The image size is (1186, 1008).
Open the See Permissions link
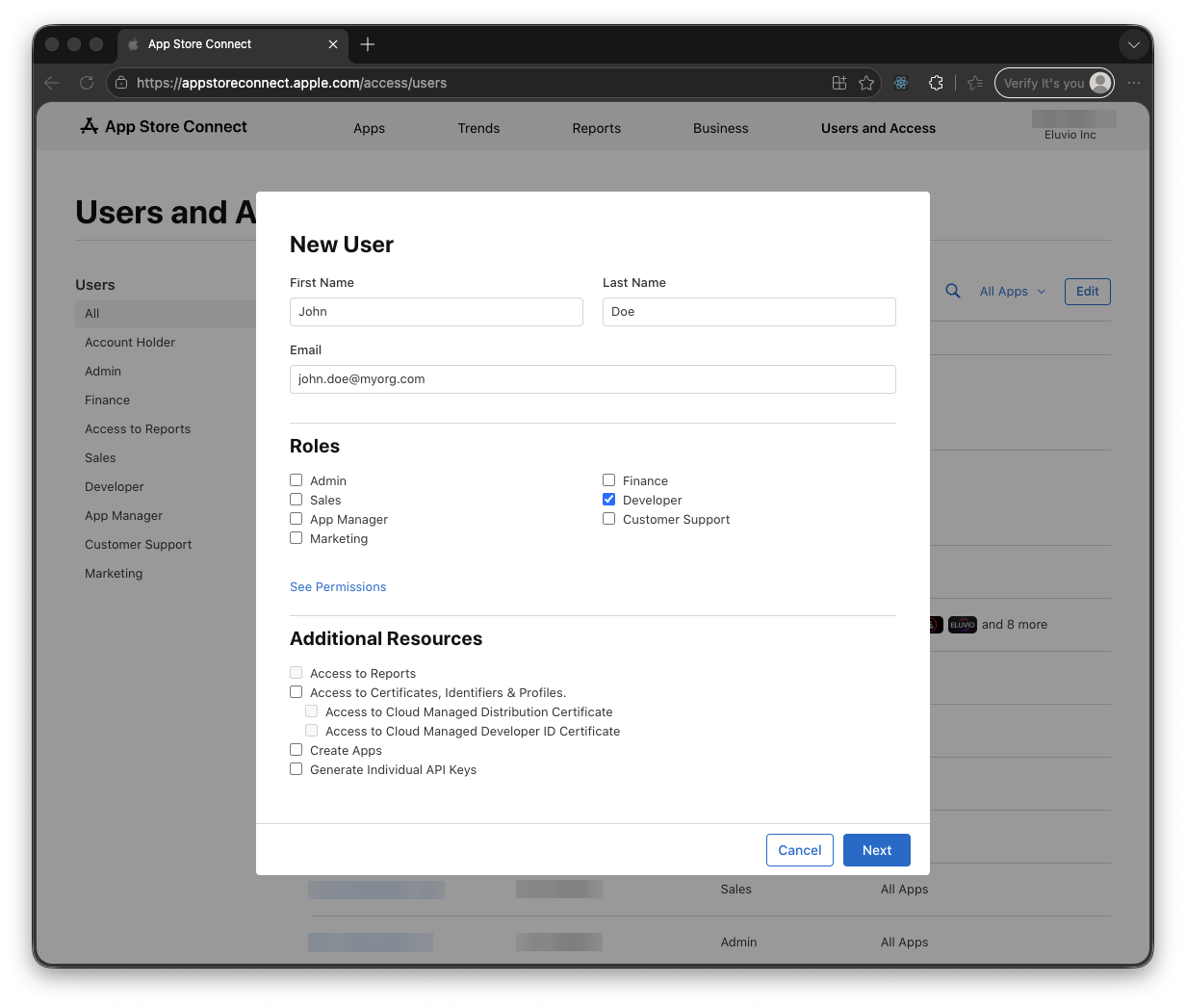pyautogui.click(x=338, y=587)
